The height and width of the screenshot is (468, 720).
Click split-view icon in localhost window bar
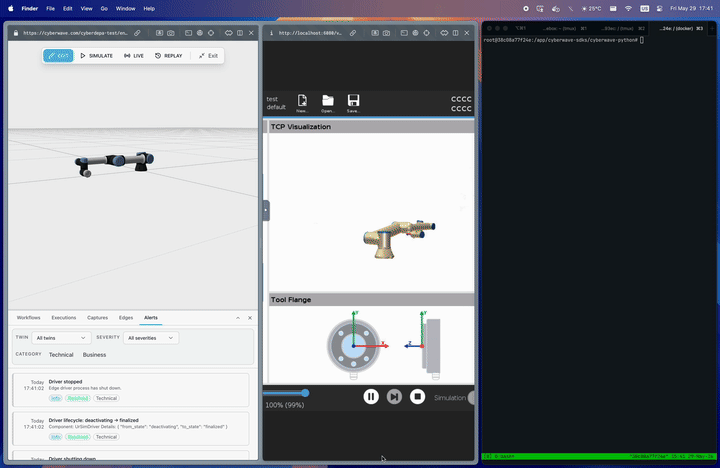456,33
